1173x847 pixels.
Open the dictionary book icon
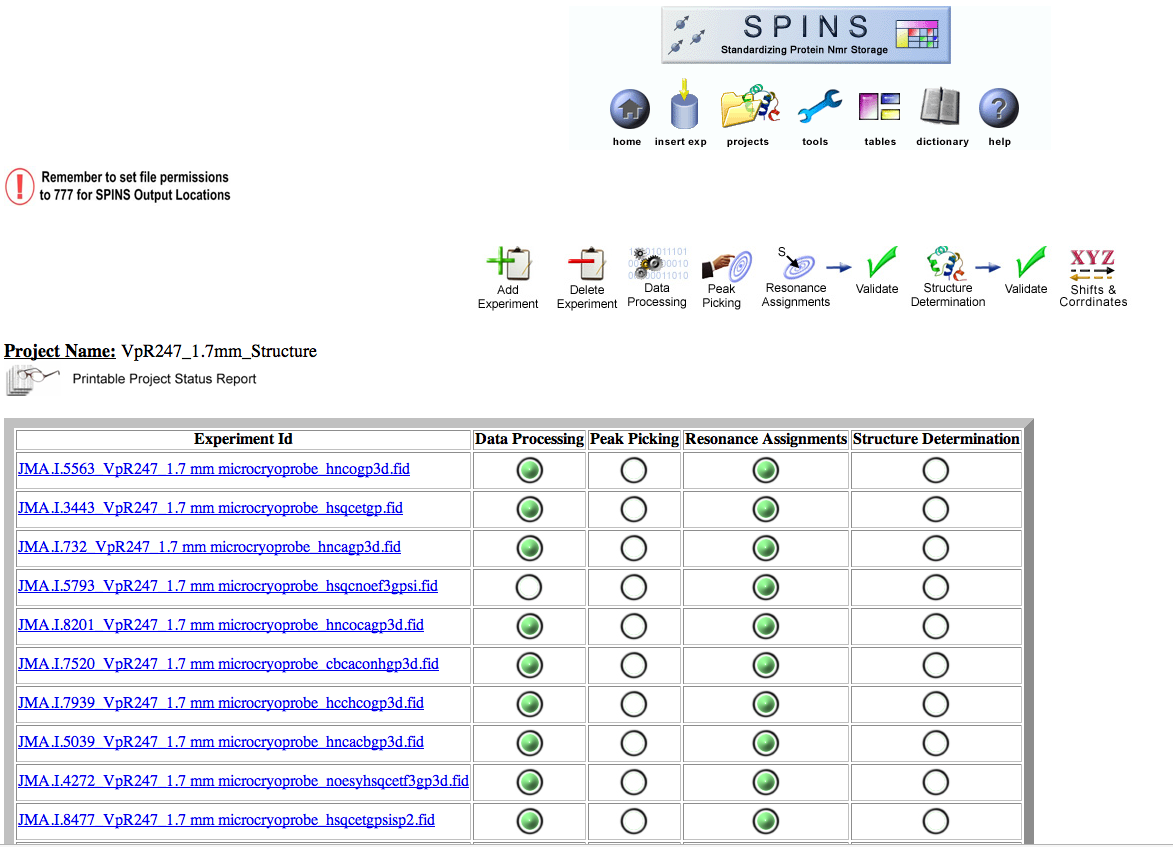pyautogui.click(x=940, y=108)
